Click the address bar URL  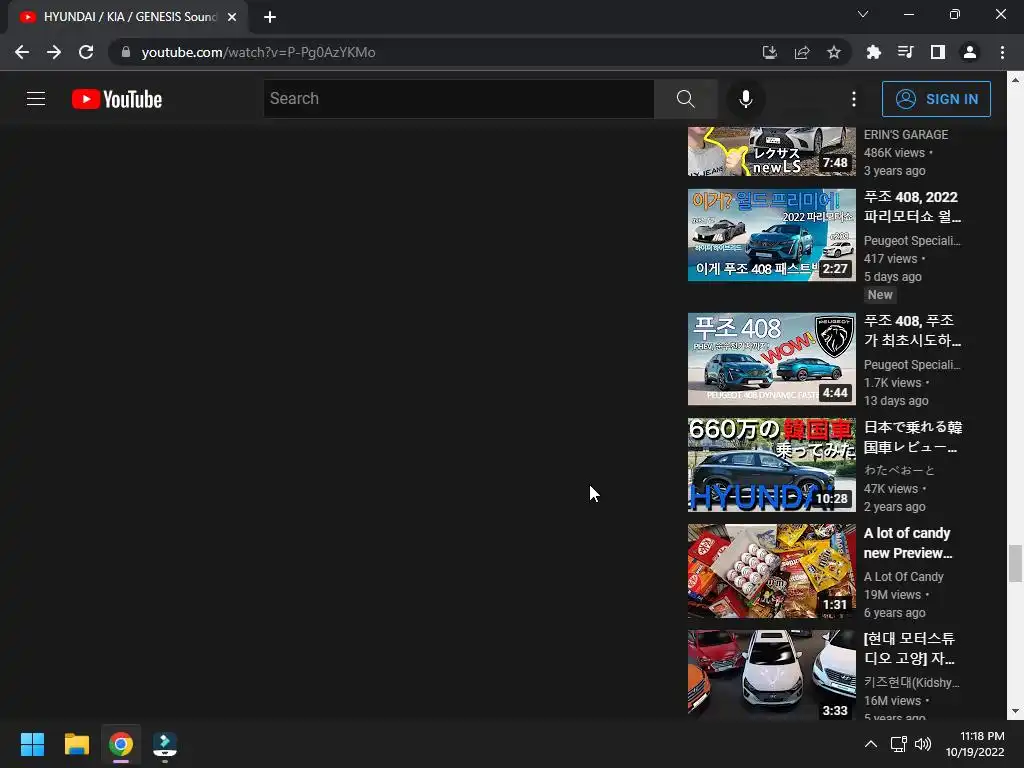pyautogui.click(x=258, y=52)
